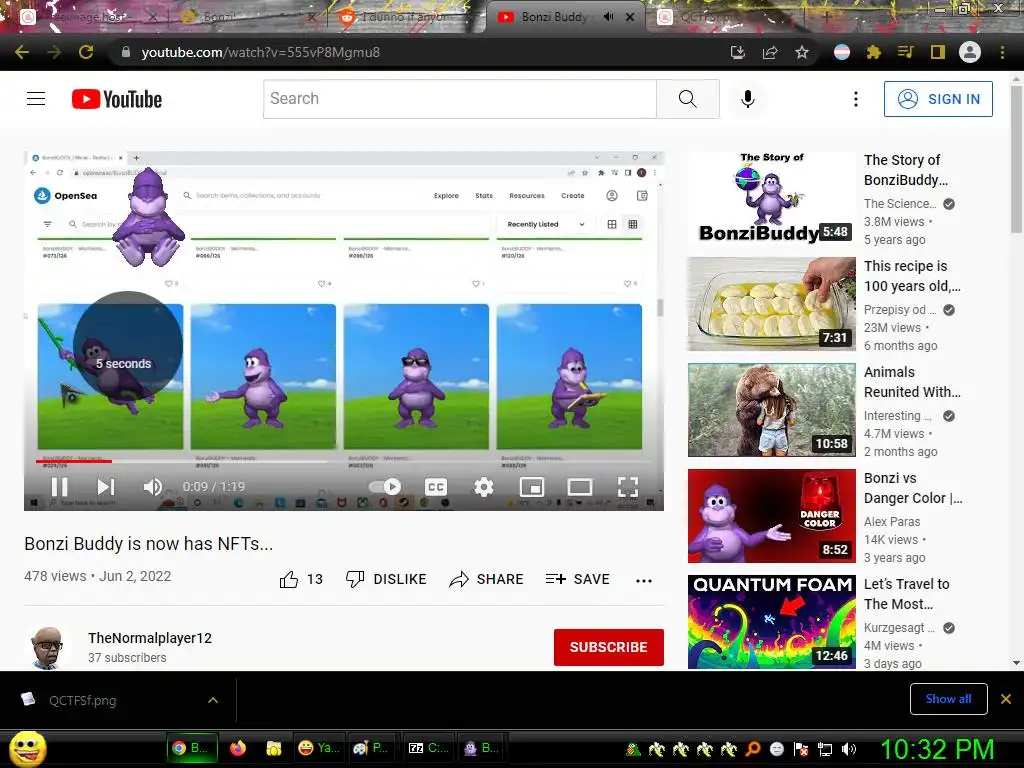Toggle the browser side panel
Viewport: 1024px width, 768px height.
point(937,52)
